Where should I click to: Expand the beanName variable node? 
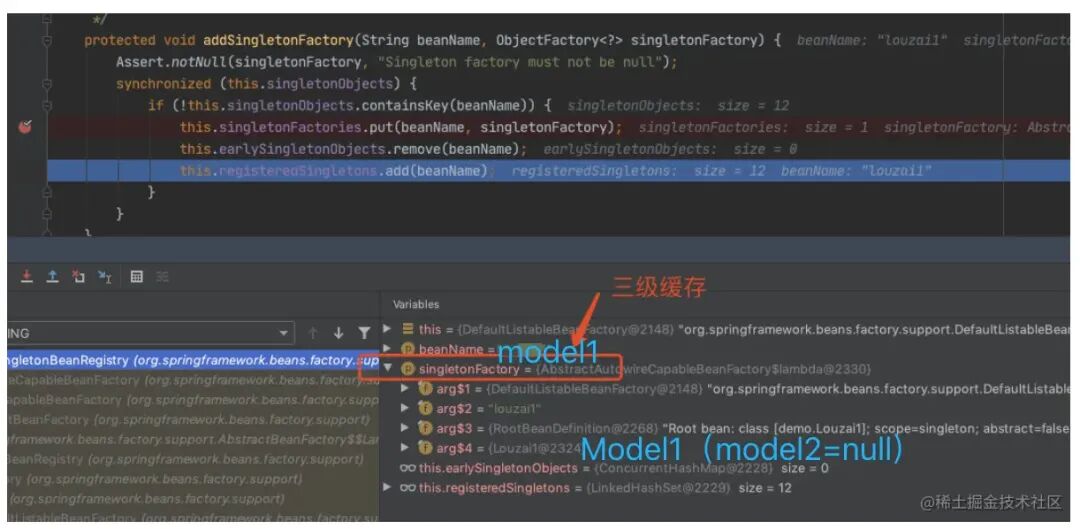[x=388, y=349]
